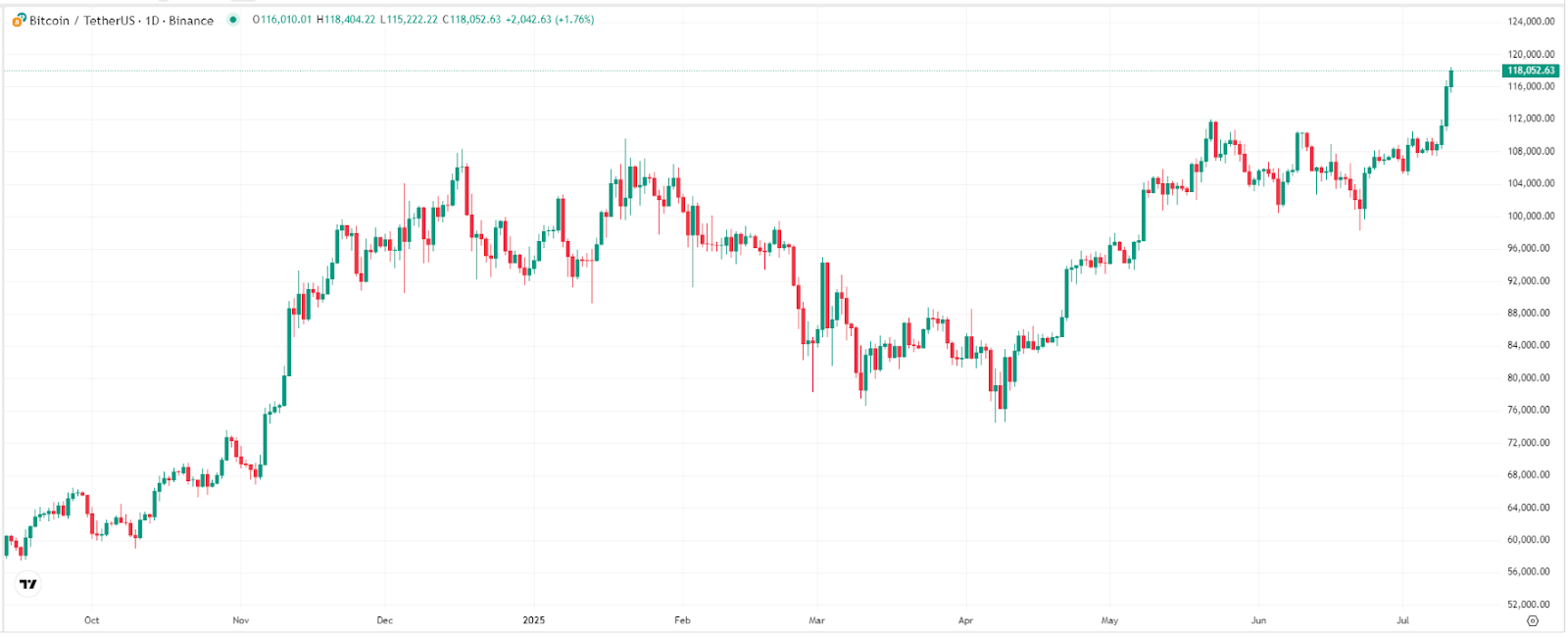Click the Close value 118,052.63 in legend
This screenshot has height=637, width=1568.
click(471, 19)
